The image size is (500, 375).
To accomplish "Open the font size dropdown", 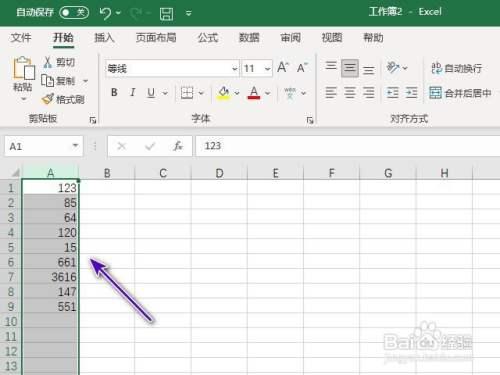I will click(267, 69).
